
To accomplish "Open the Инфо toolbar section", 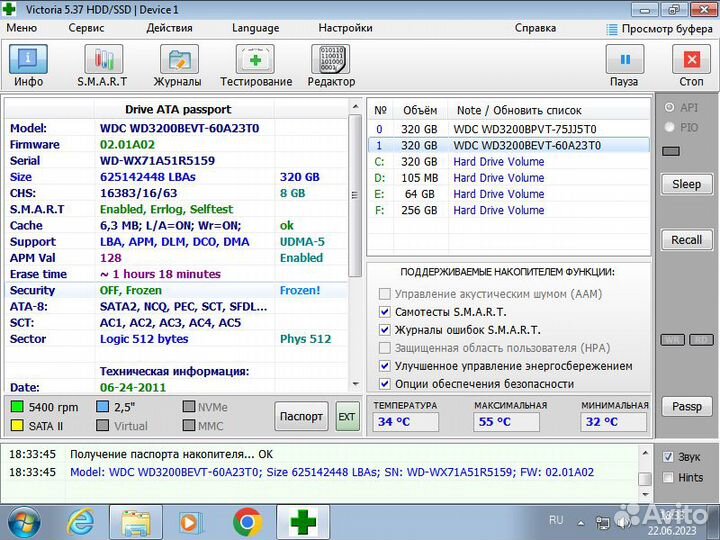I will click(x=28, y=65).
